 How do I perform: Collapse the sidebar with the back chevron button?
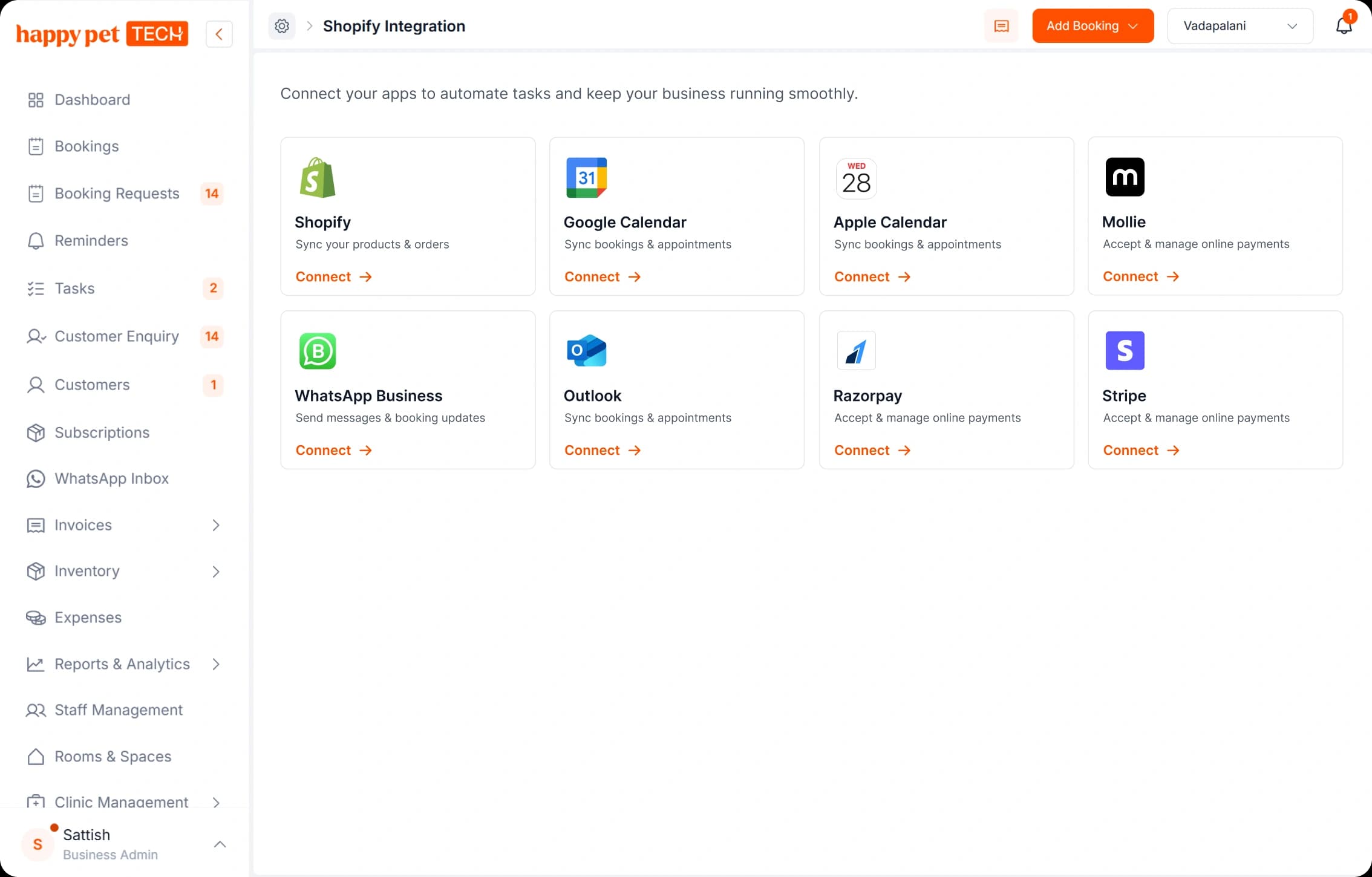click(219, 34)
